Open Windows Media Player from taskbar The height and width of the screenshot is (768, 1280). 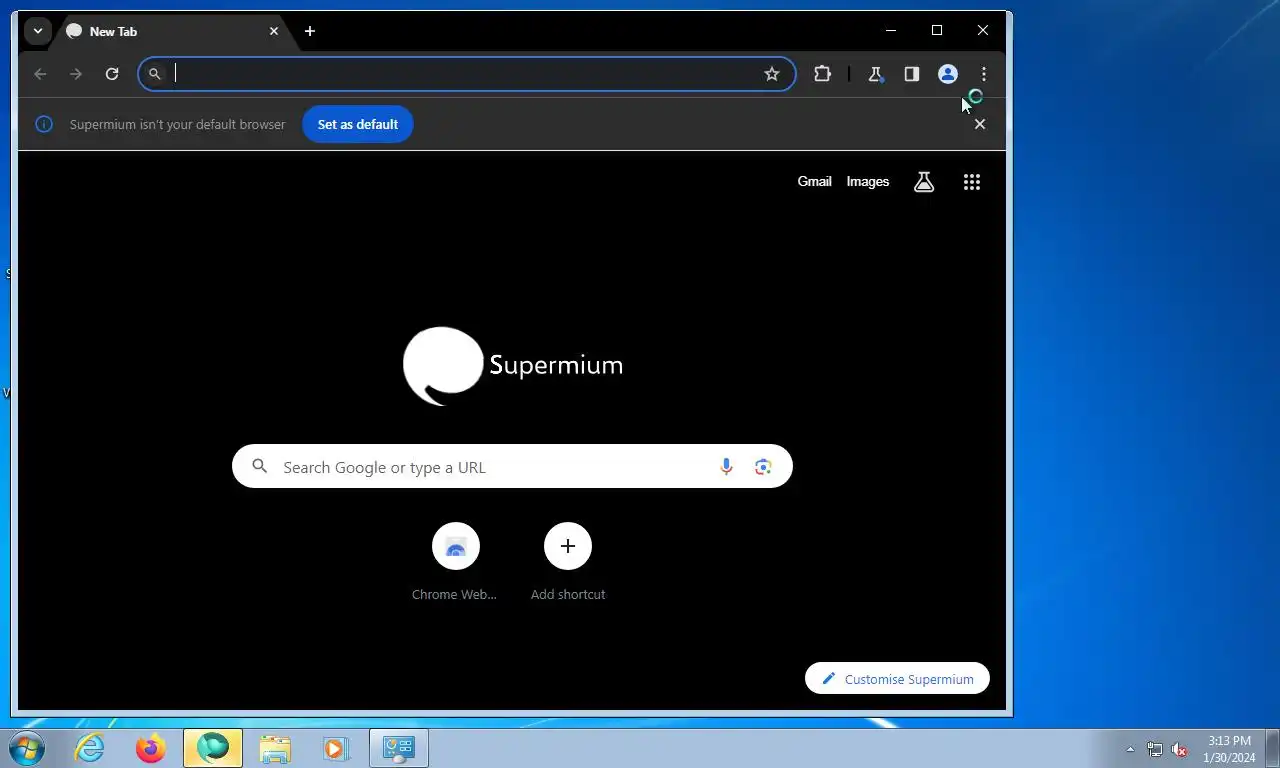pyautogui.click(x=336, y=748)
